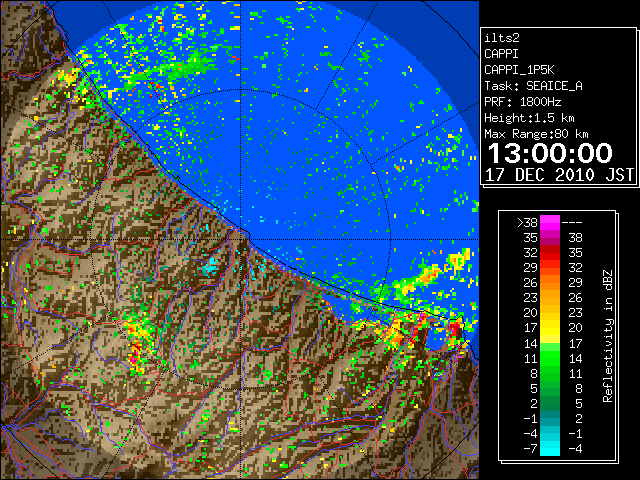Click the 'ilts2' radar site label

pos(502,38)
